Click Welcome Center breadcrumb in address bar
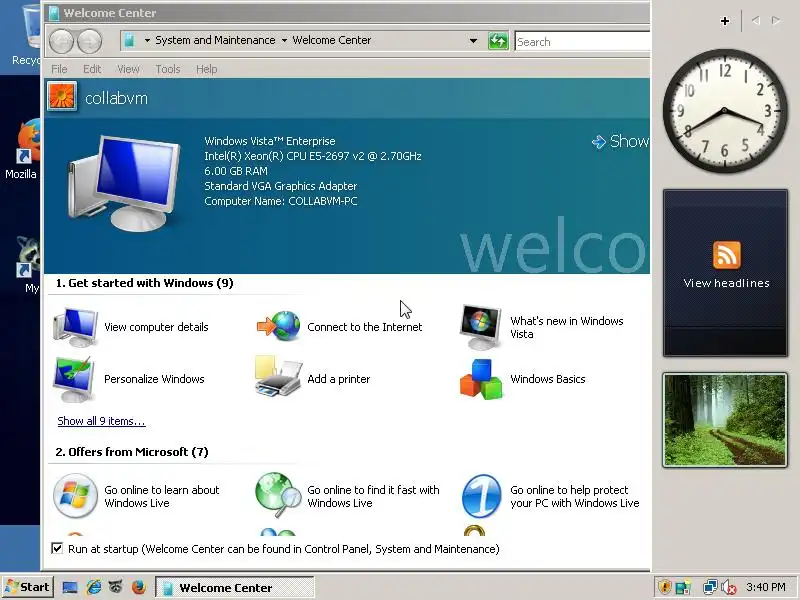This screenshot has width=800, height=600. pyautogui.click(x=332, y=40)
